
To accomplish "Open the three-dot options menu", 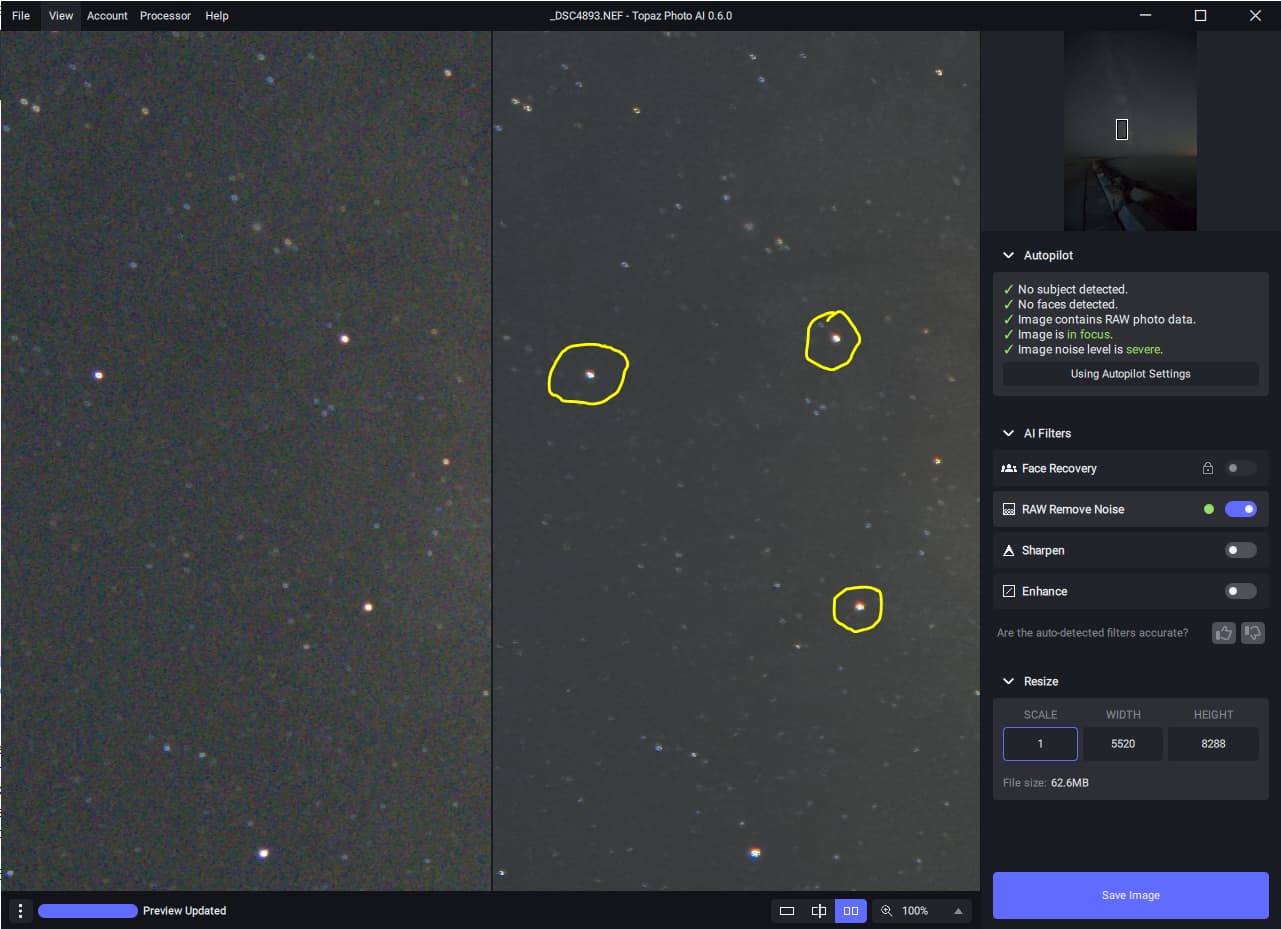I will coord(20,911).
